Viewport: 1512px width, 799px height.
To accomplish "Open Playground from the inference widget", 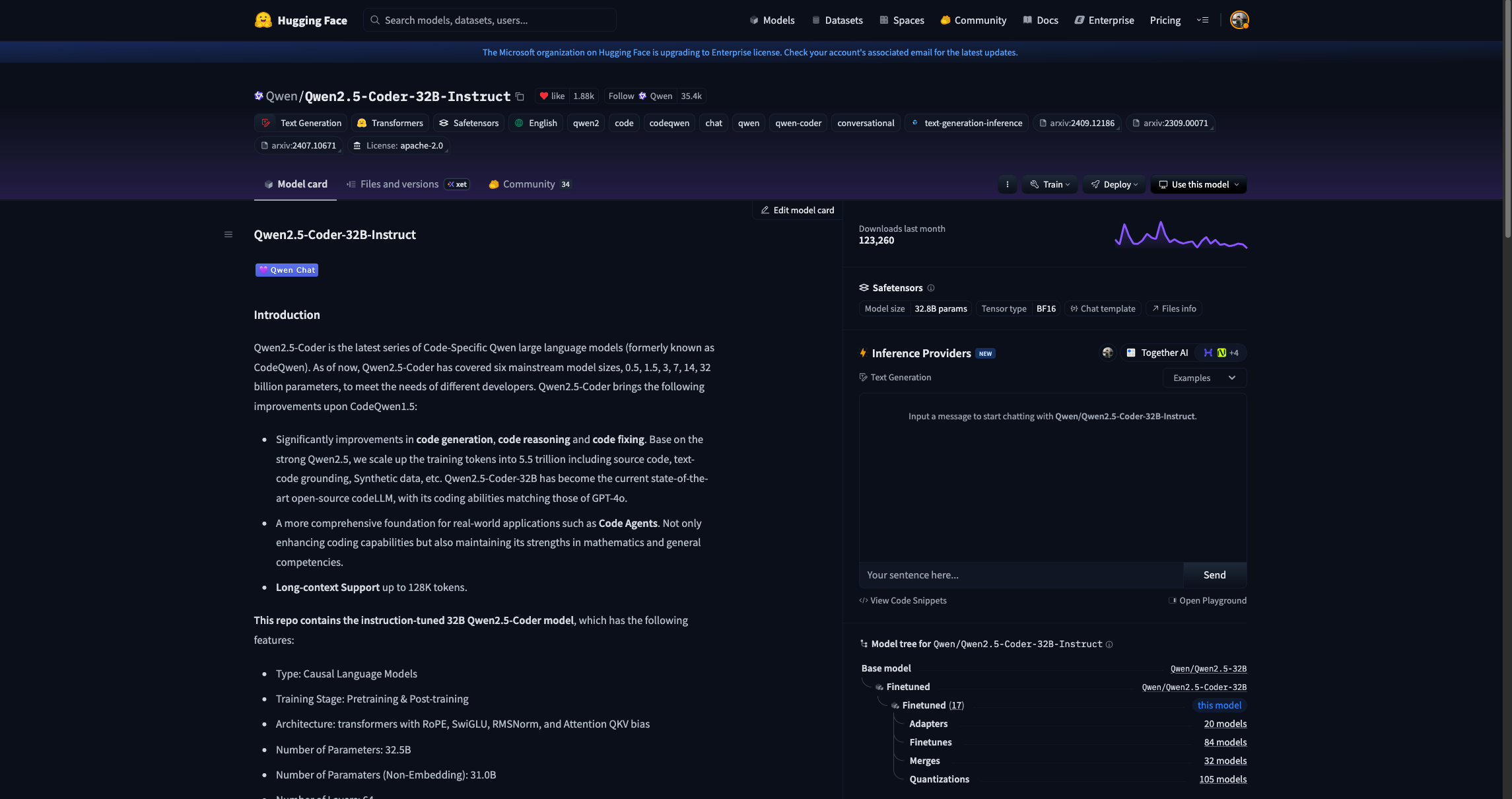I will [x=1208, y=600].
